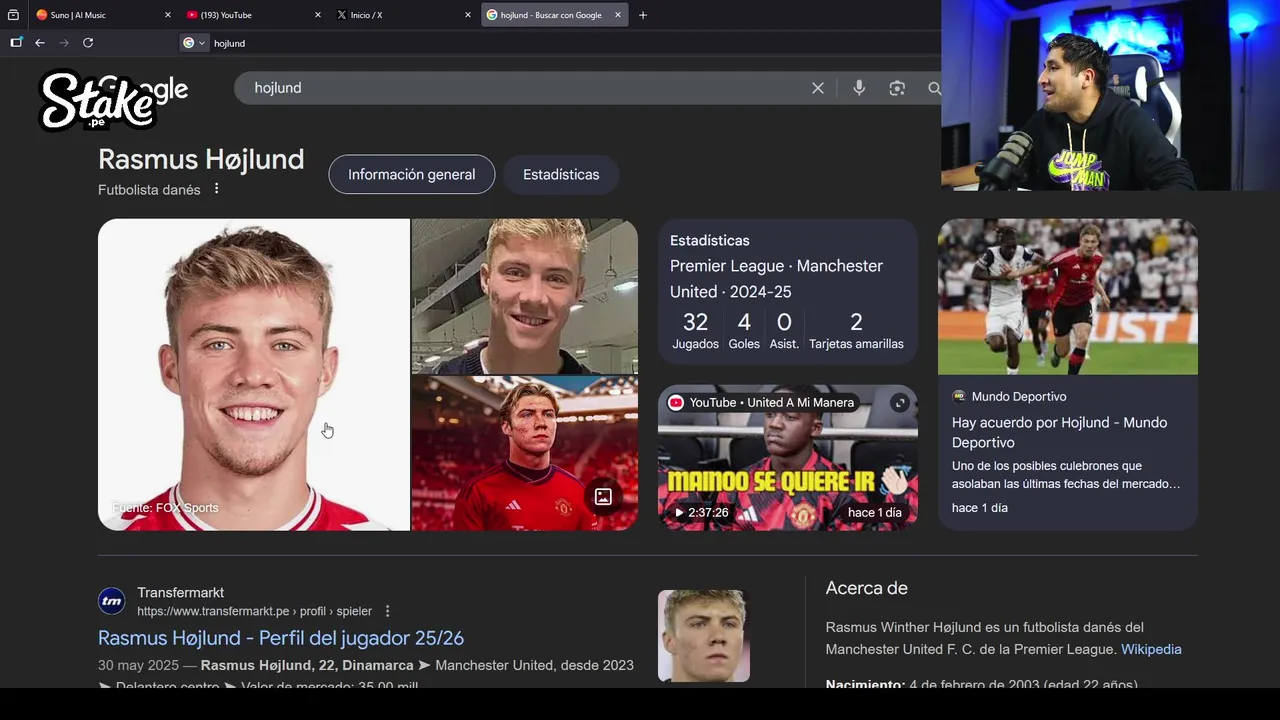Go back to the previous page
The image size is (1280, 720).
click(x=40, y=43)
